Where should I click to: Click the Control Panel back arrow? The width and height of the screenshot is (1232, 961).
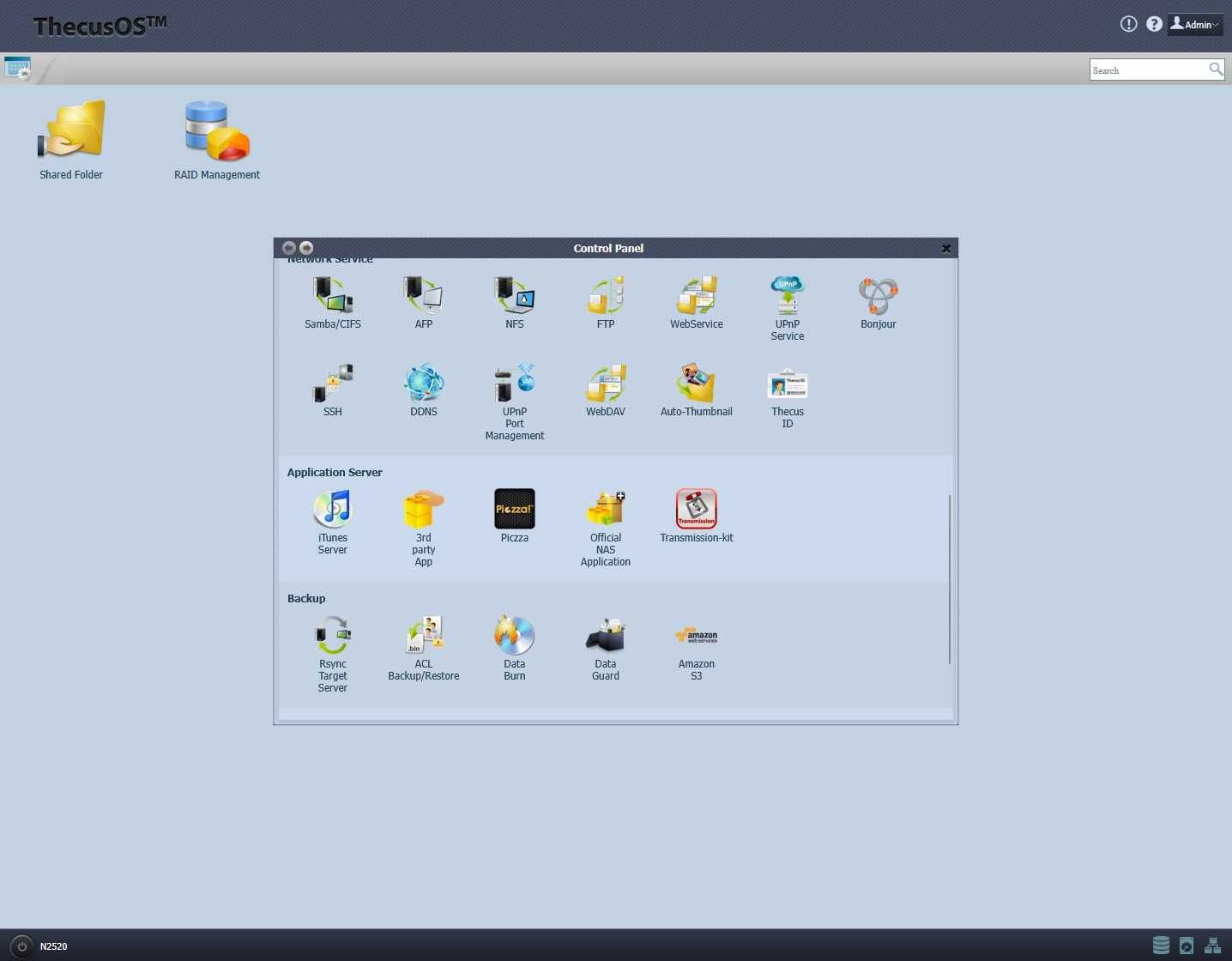point(289,248)
